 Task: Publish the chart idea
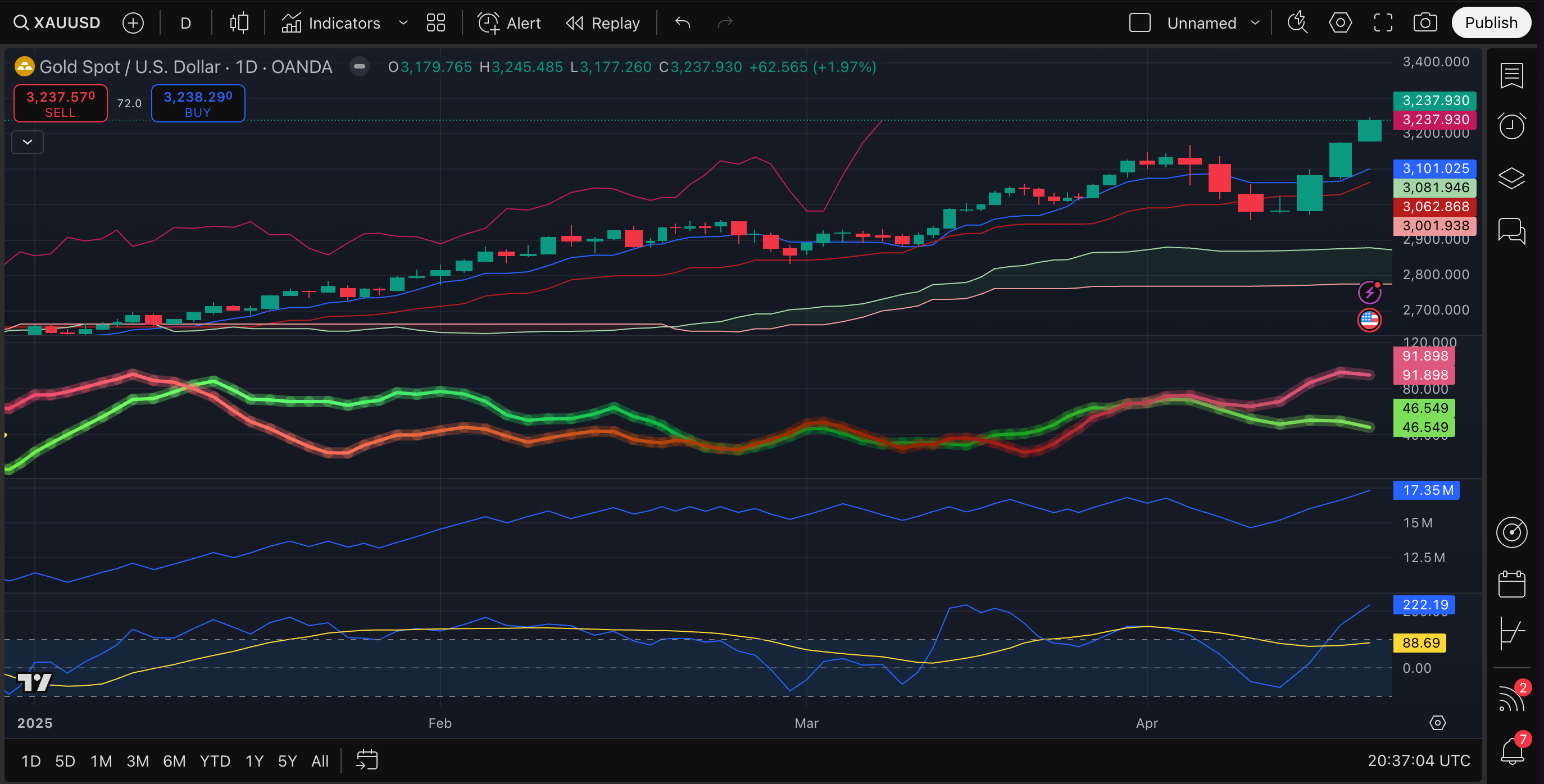pos(1491,23)
